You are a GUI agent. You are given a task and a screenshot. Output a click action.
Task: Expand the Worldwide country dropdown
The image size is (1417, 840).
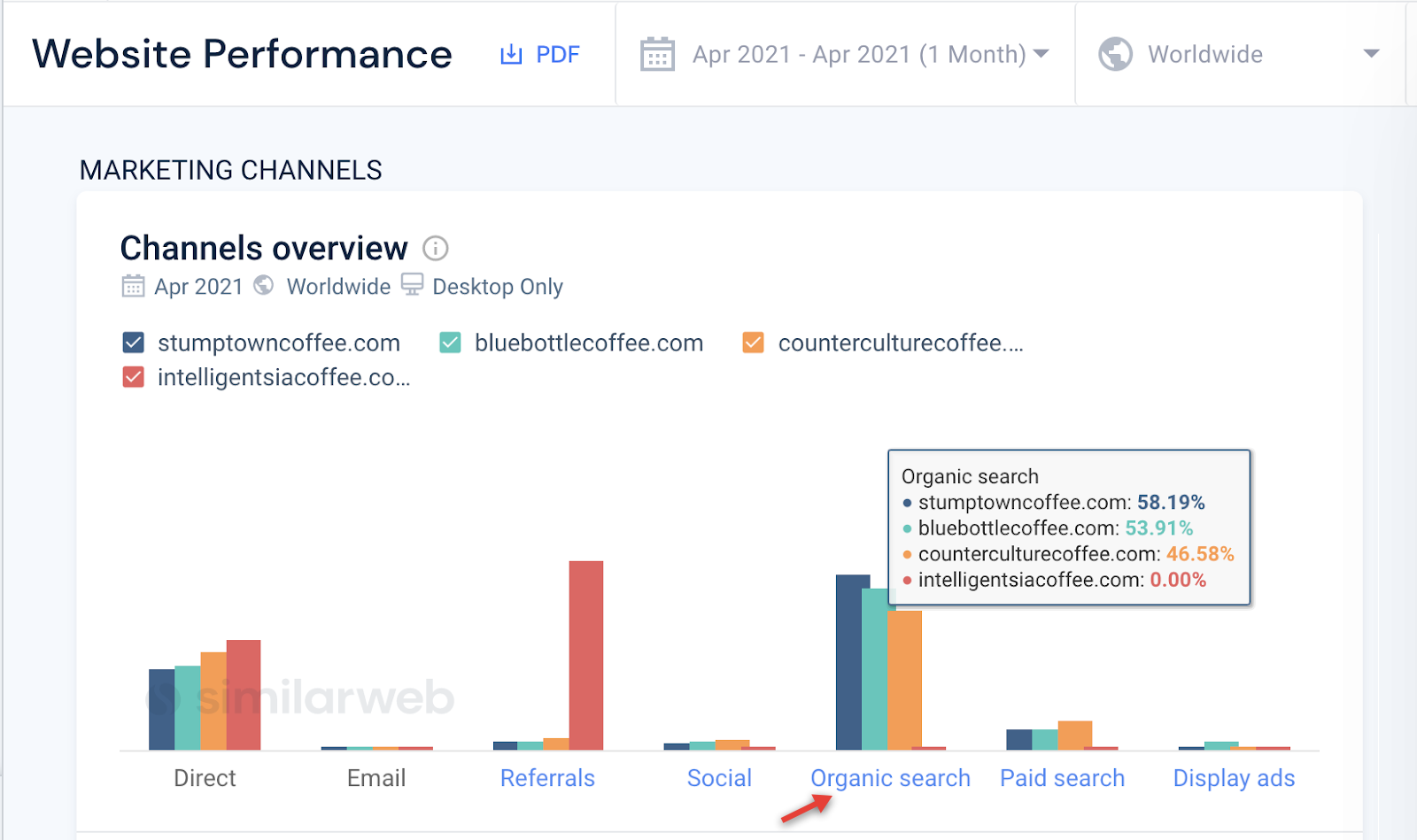[x=1371, y=54]
